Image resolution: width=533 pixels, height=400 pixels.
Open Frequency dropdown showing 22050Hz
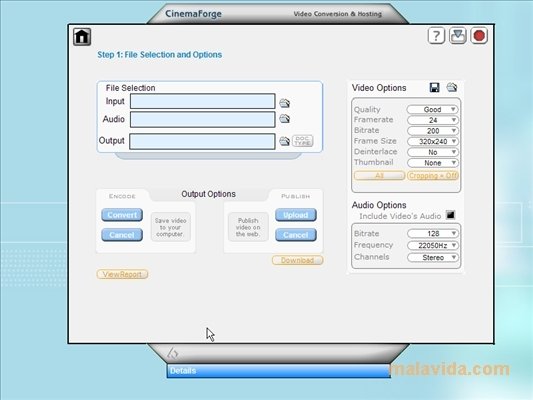point(432,245)
